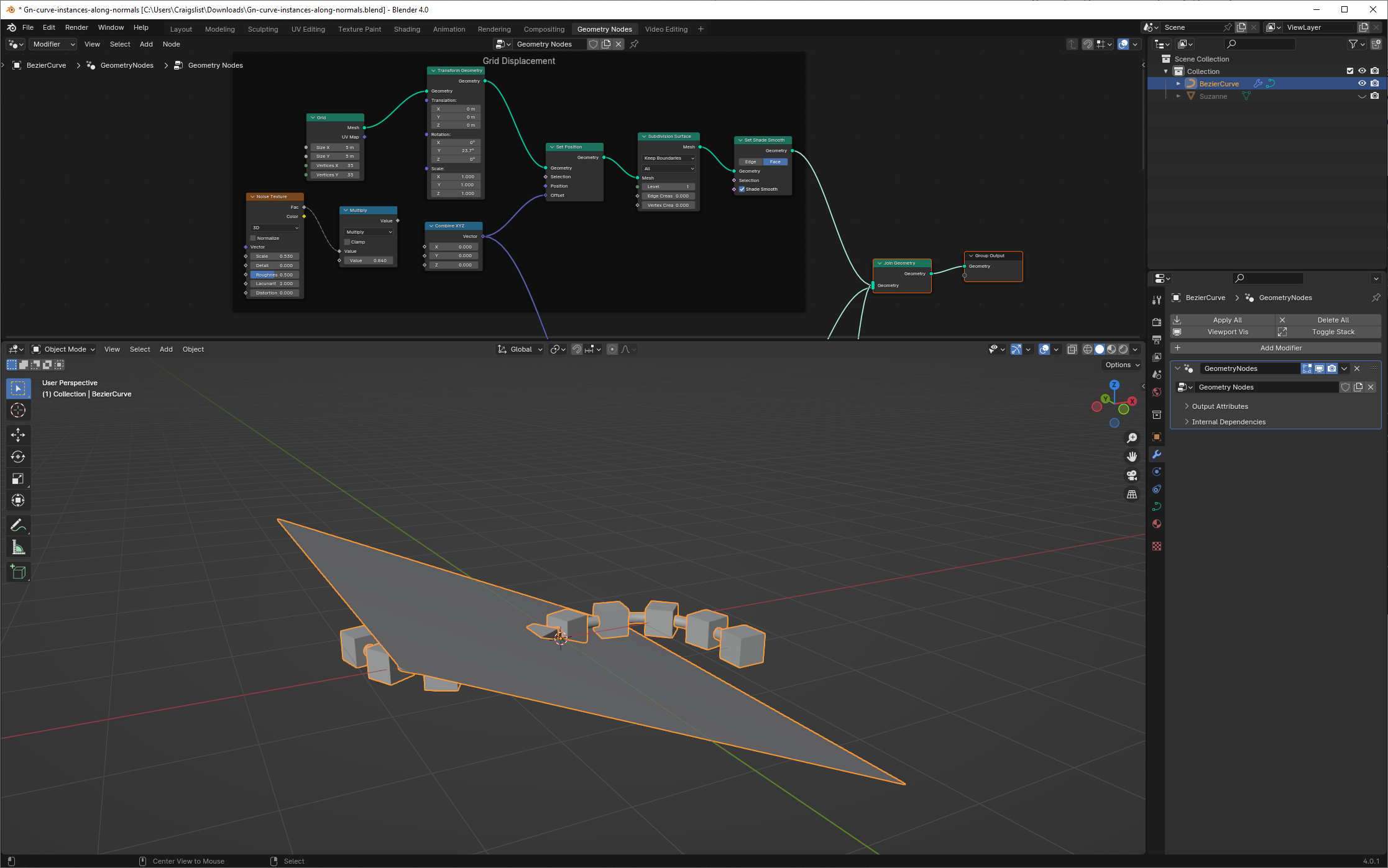Viewport: 1388px width, 868px height.
Task: Open the viewport Options dropdown
Action: point(1122,365)
